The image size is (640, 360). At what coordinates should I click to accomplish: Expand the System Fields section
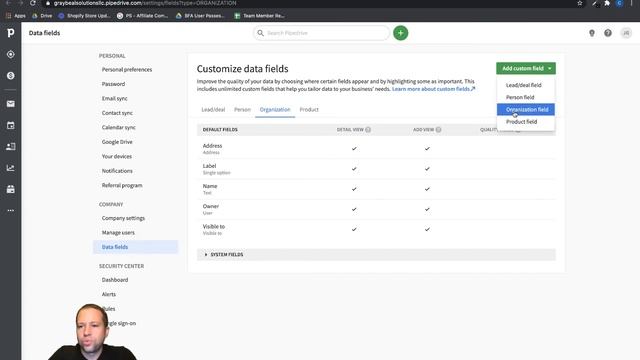(376, 254)
